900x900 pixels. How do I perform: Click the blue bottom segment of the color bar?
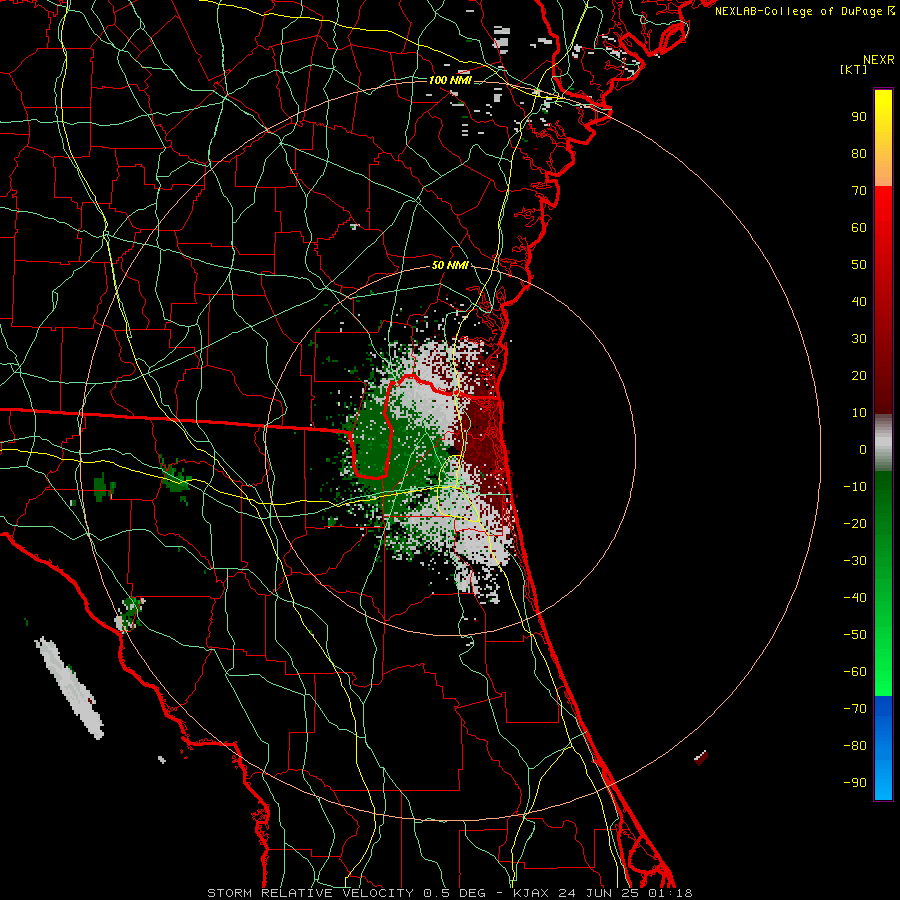883,747
